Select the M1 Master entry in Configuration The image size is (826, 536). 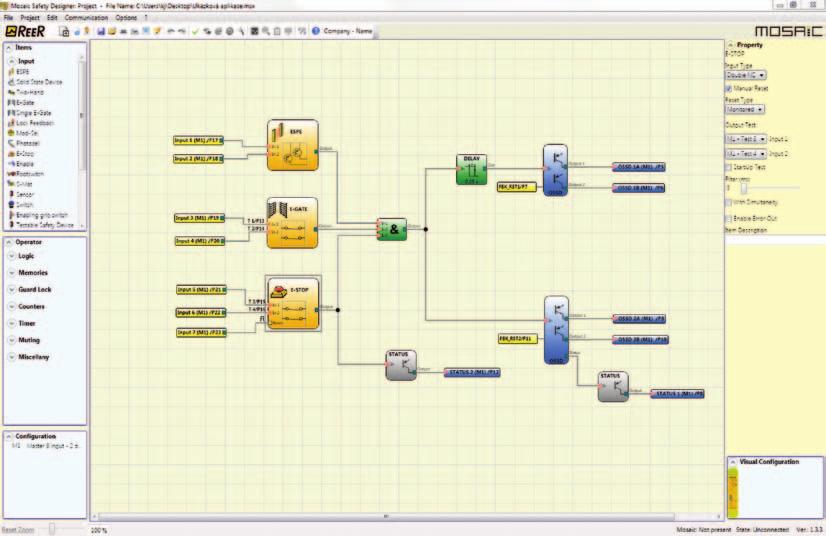coord(45,446)
